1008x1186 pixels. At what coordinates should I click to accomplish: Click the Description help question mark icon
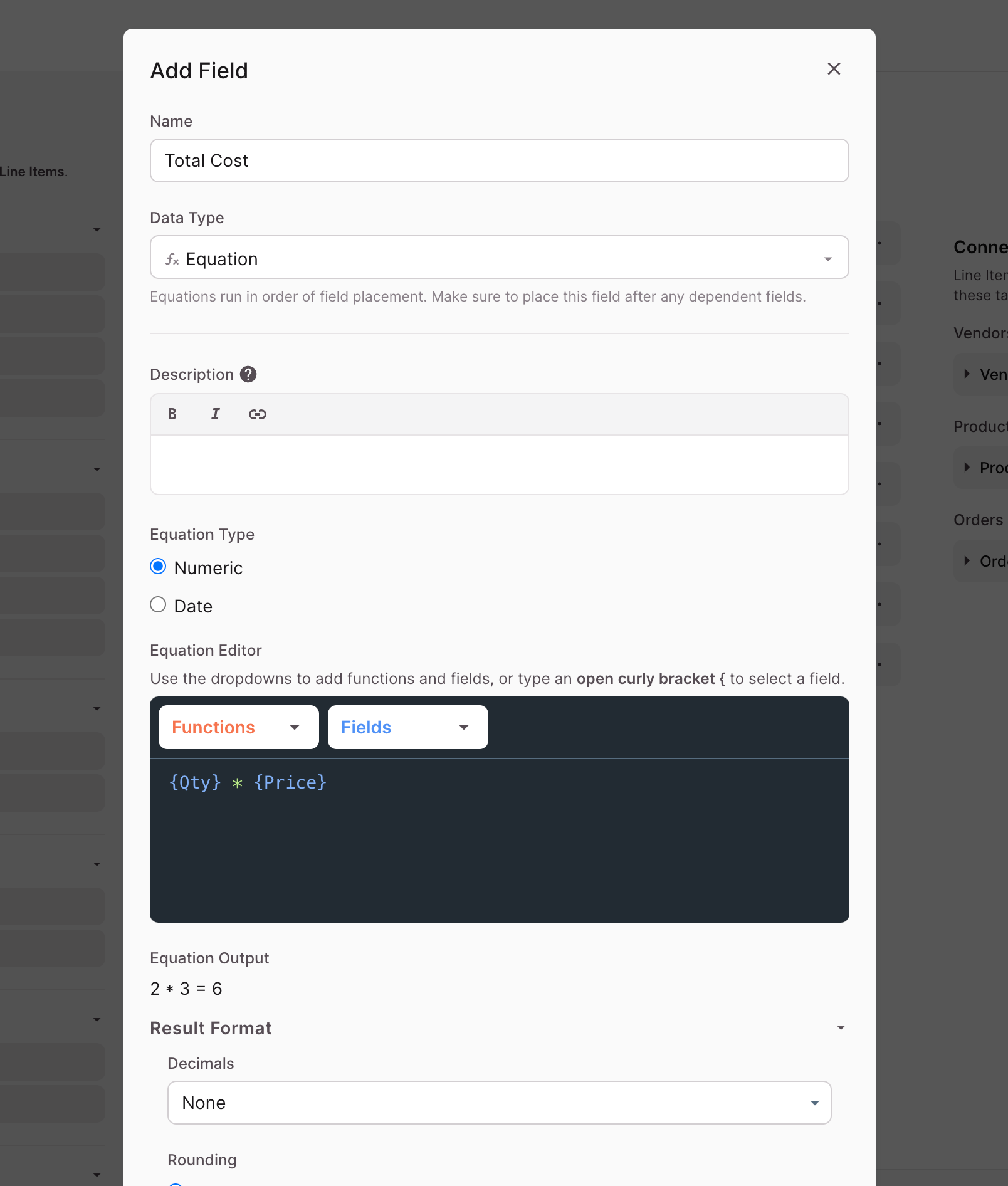pos(248,374)
